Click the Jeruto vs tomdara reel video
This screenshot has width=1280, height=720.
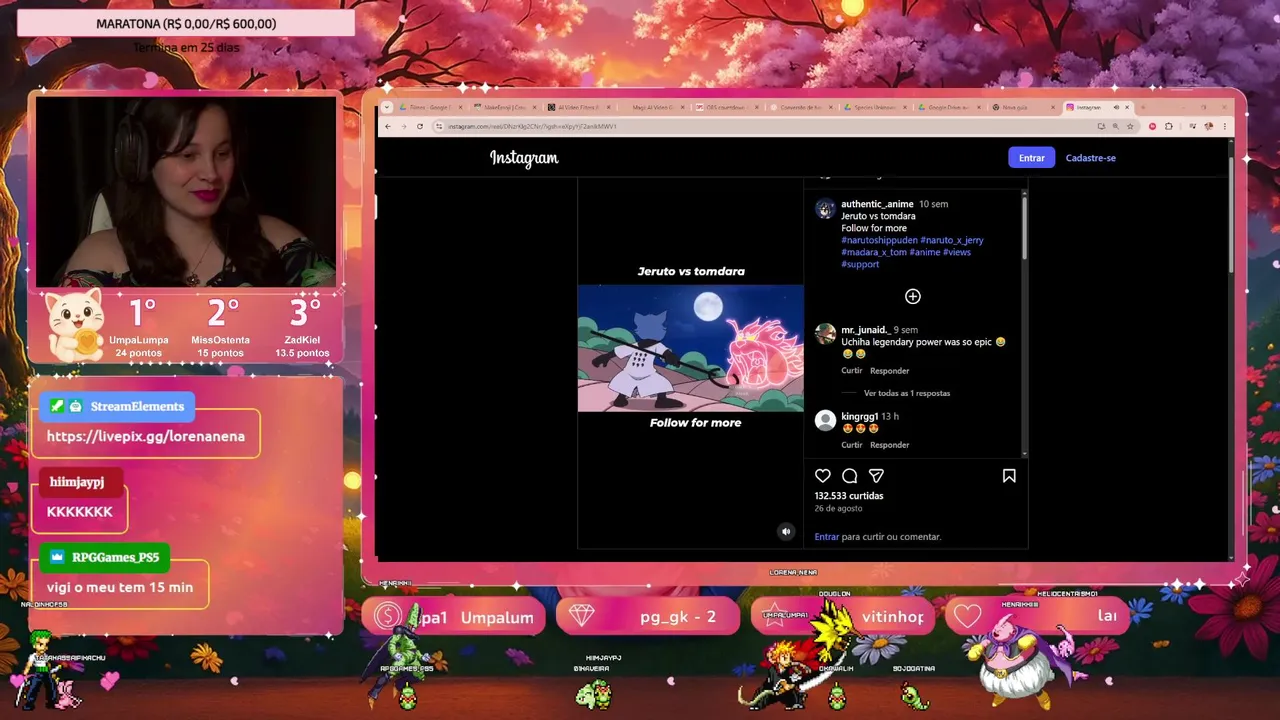[690, 348]
